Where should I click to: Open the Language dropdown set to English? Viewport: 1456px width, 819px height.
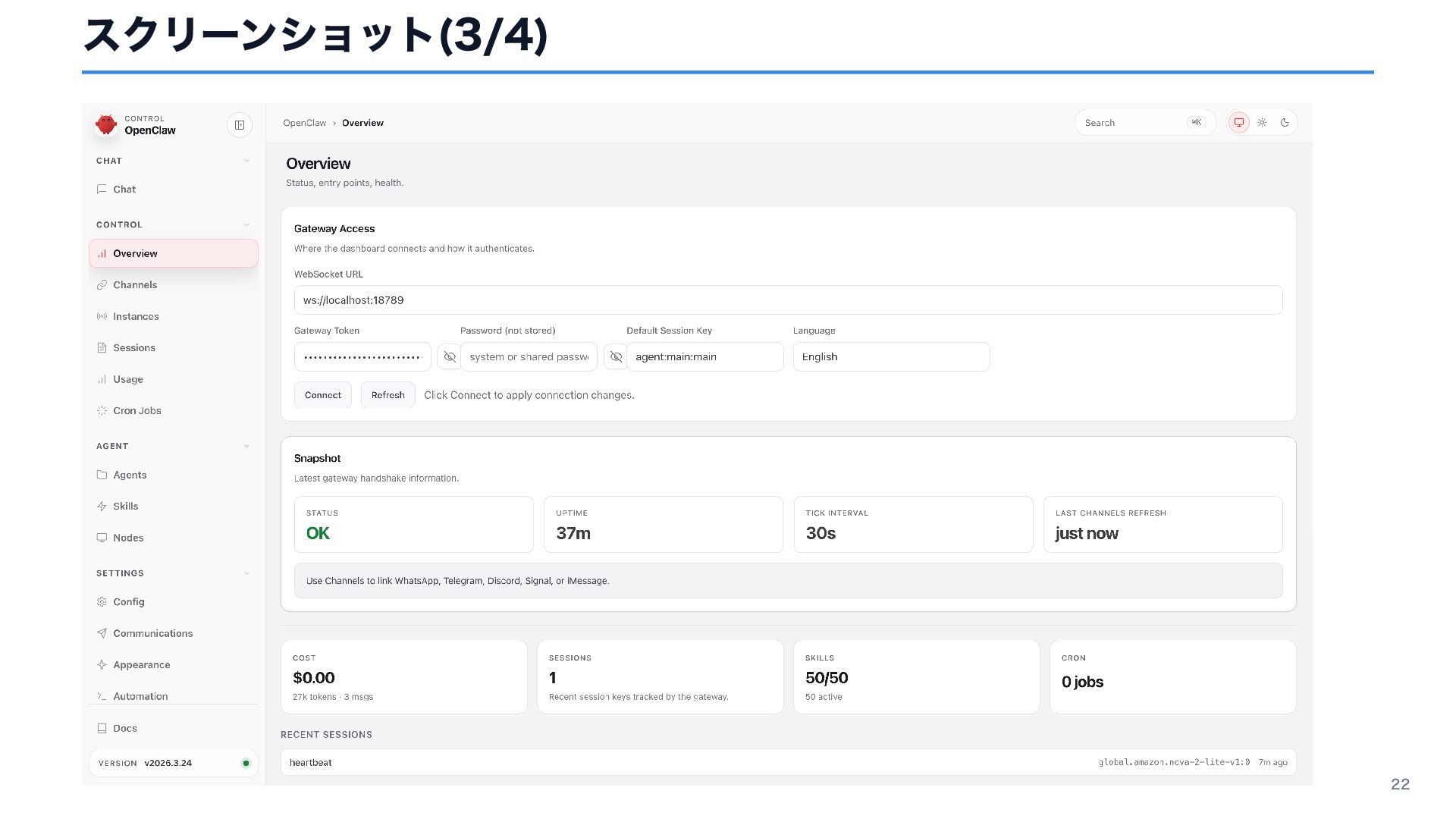[890, 357]
